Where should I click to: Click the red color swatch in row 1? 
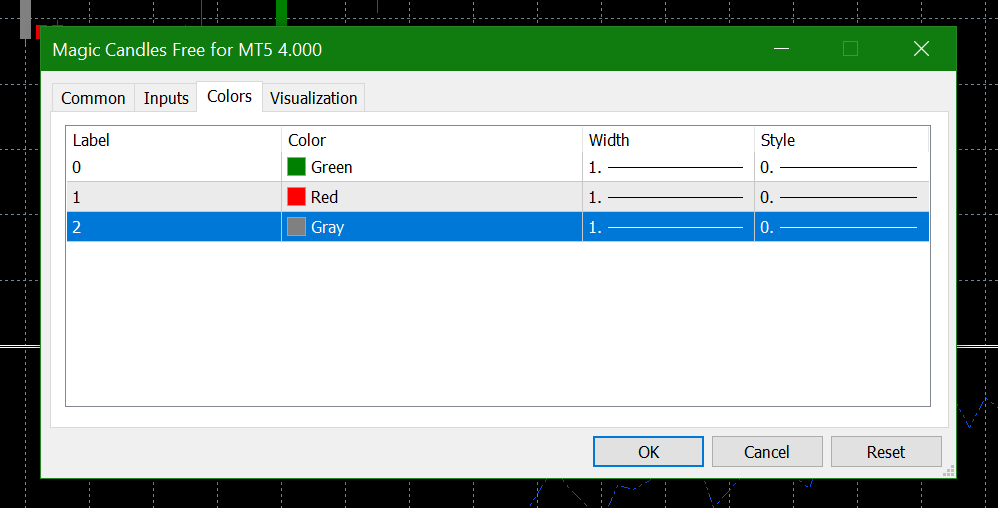pos(297,197)
